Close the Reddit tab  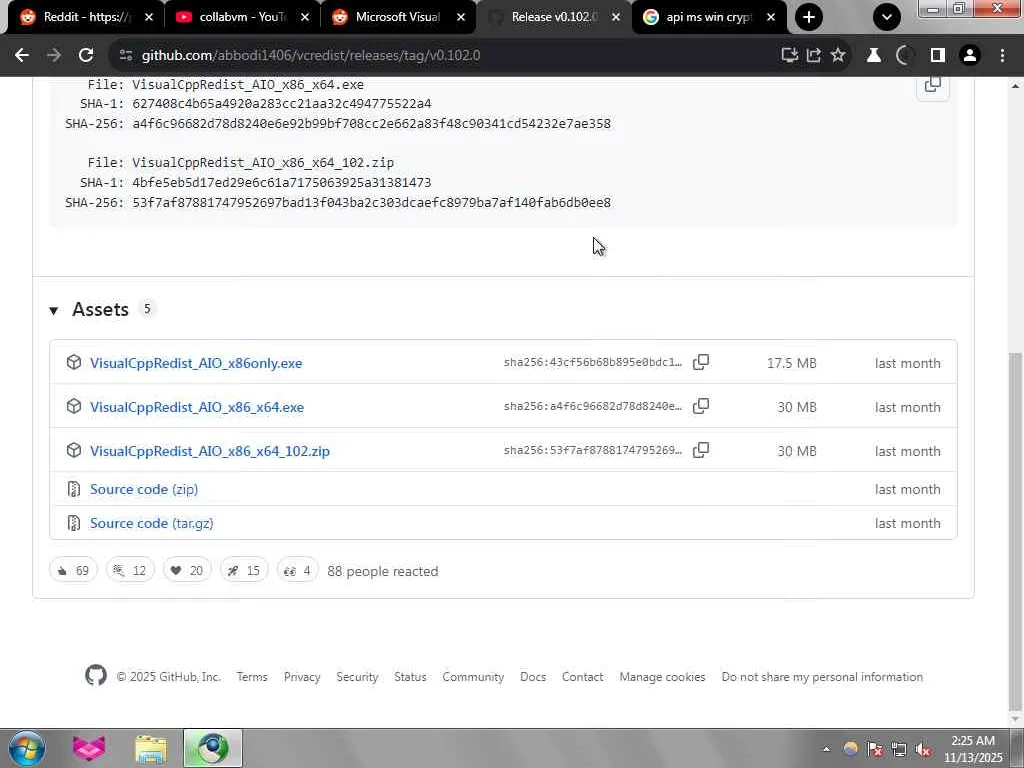click(148, 17)
